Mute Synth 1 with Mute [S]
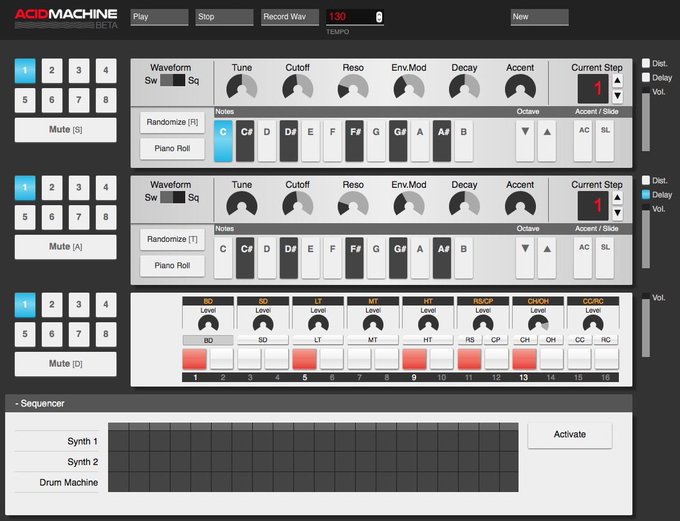Screen dimensions: 680x521 (65, 130)
